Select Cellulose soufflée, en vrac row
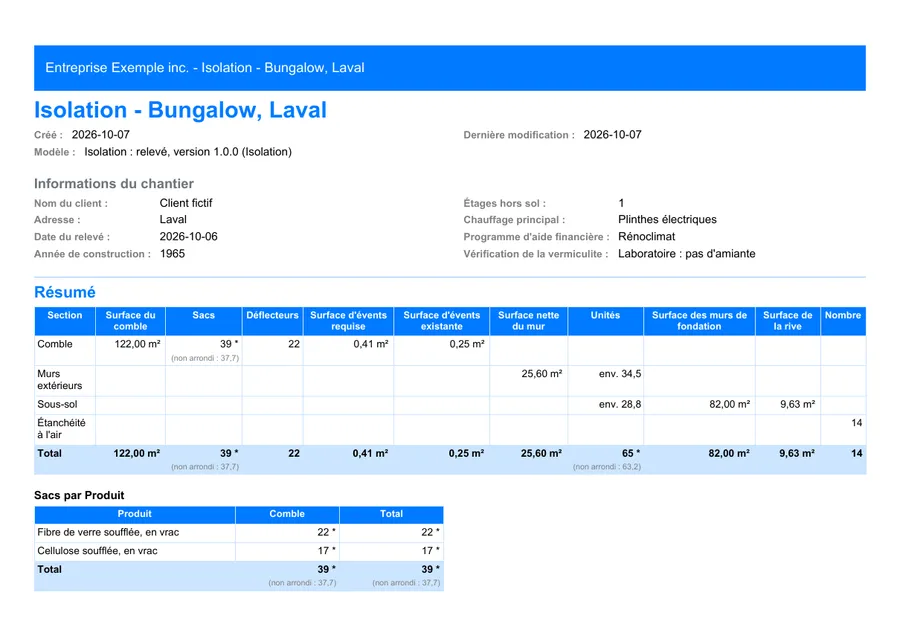 coord(97,551)
